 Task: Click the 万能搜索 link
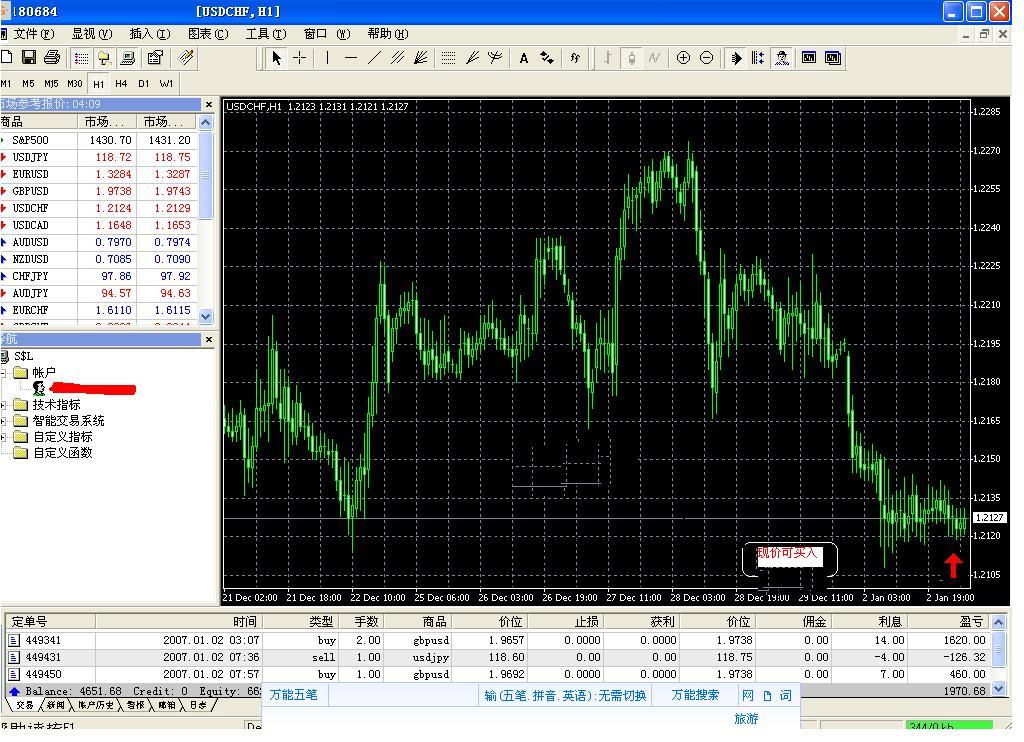[x=695, y=695]
